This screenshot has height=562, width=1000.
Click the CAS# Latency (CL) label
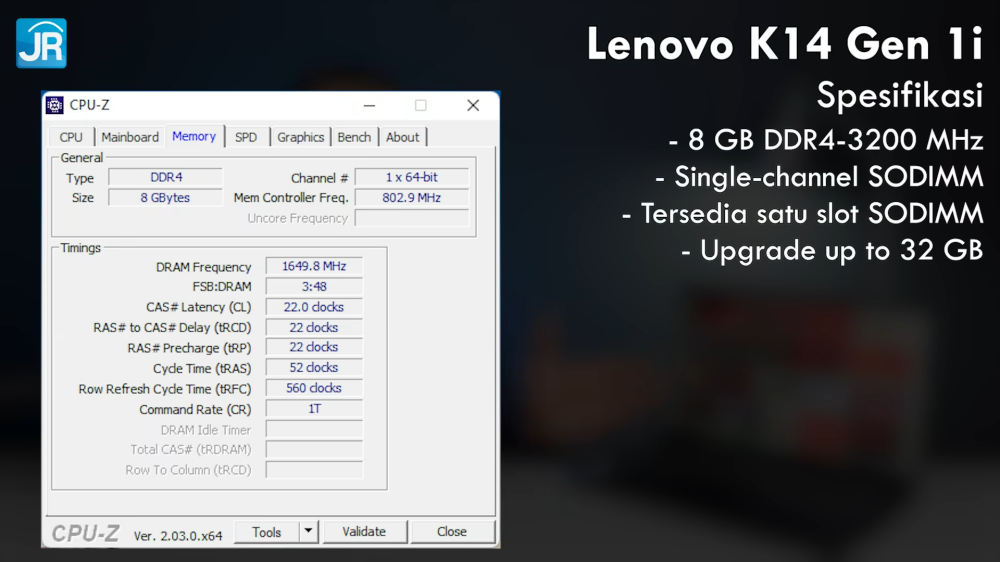(x=199, y=307)
